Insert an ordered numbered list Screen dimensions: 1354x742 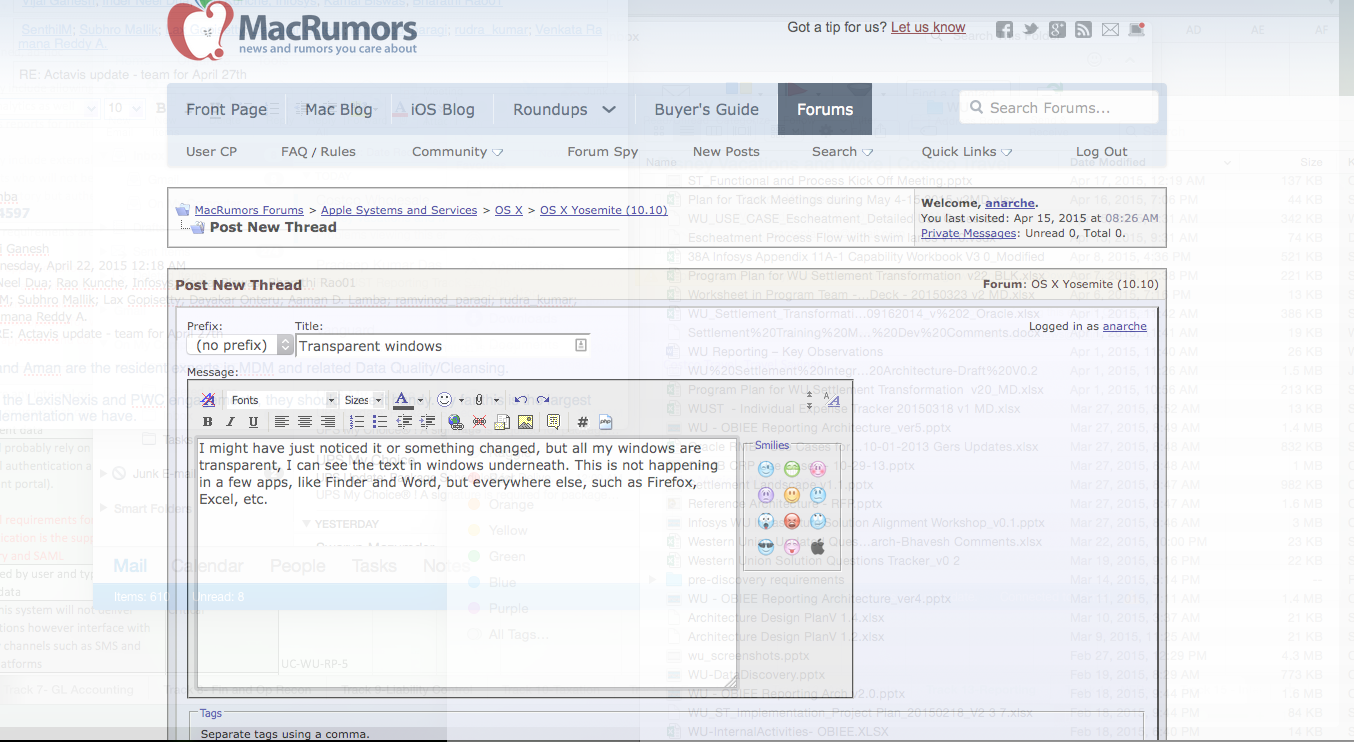(357, 422)
